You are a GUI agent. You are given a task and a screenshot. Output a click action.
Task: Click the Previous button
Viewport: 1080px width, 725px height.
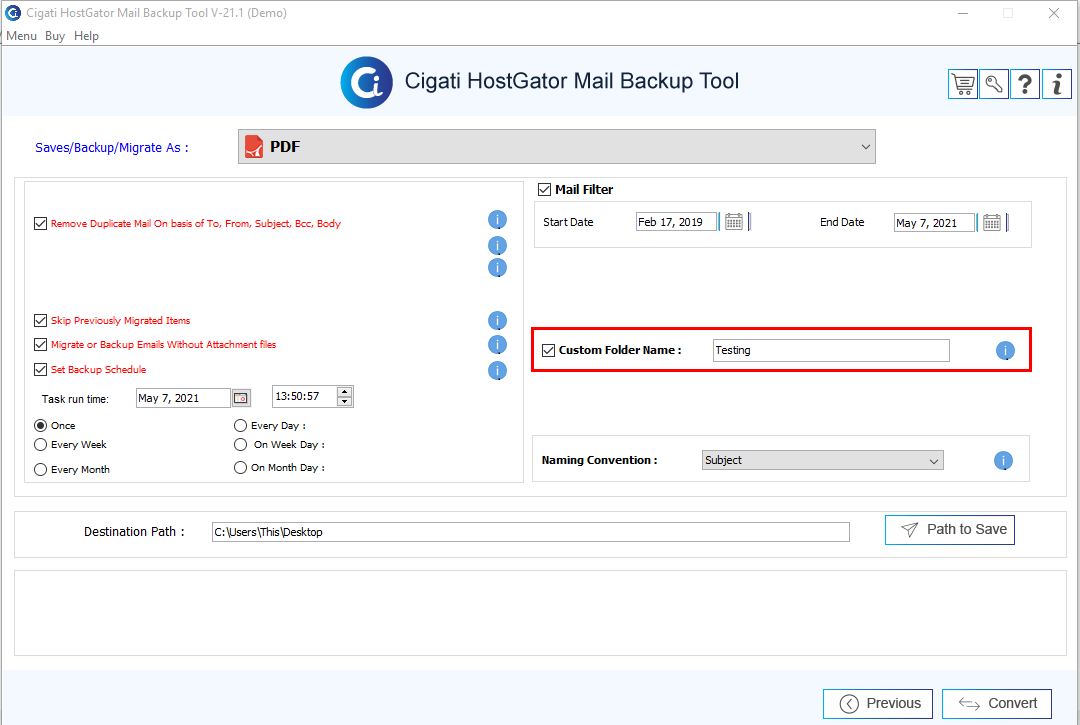(x=878, y=704)
